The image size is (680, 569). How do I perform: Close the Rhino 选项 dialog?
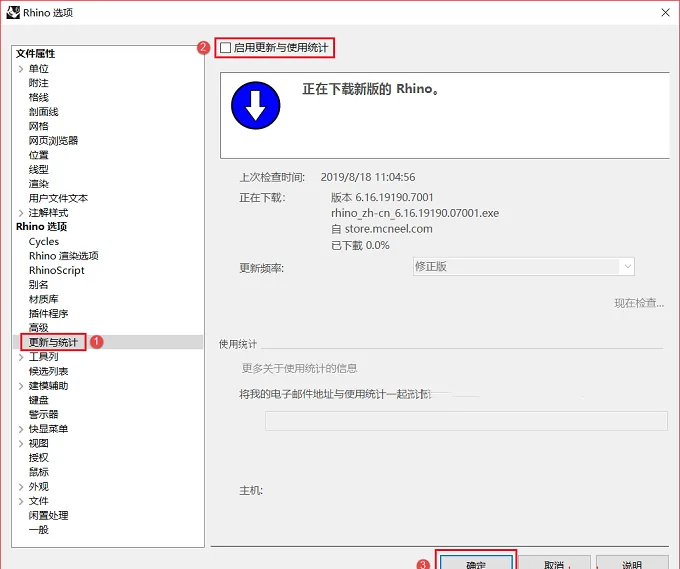tap(665, 13)
